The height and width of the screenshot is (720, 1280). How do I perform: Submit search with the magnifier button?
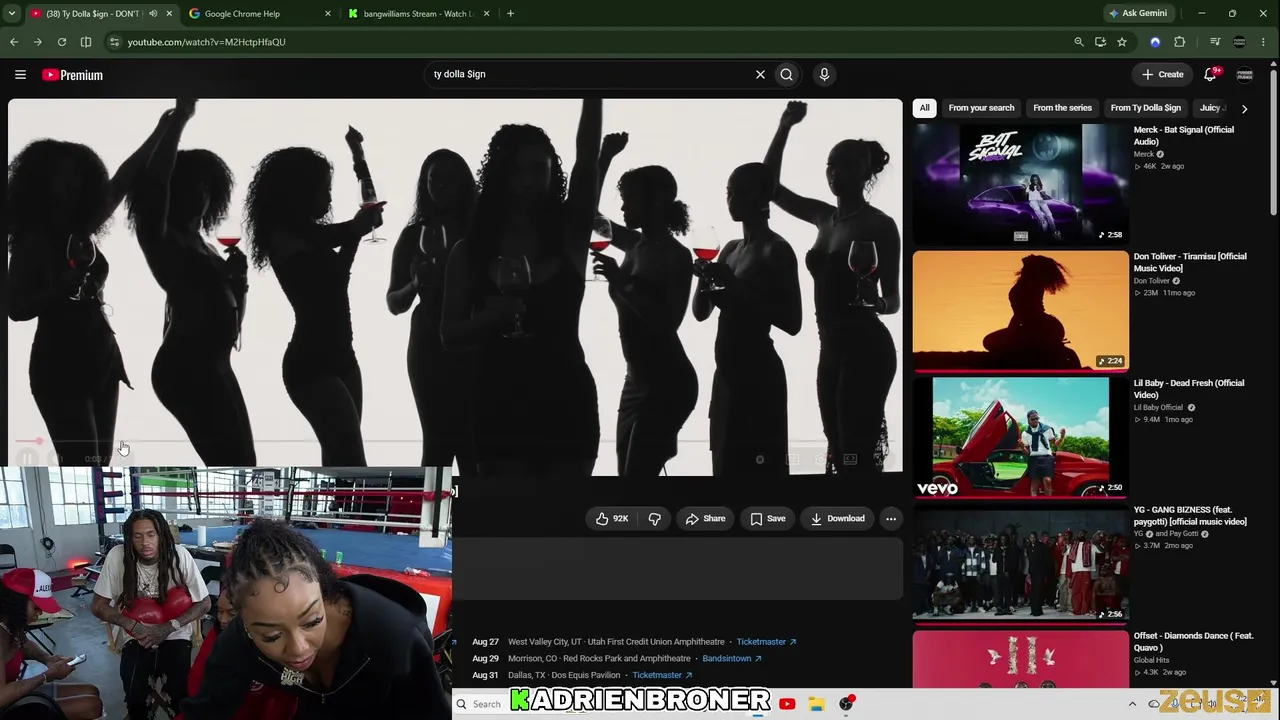point(787,74)
